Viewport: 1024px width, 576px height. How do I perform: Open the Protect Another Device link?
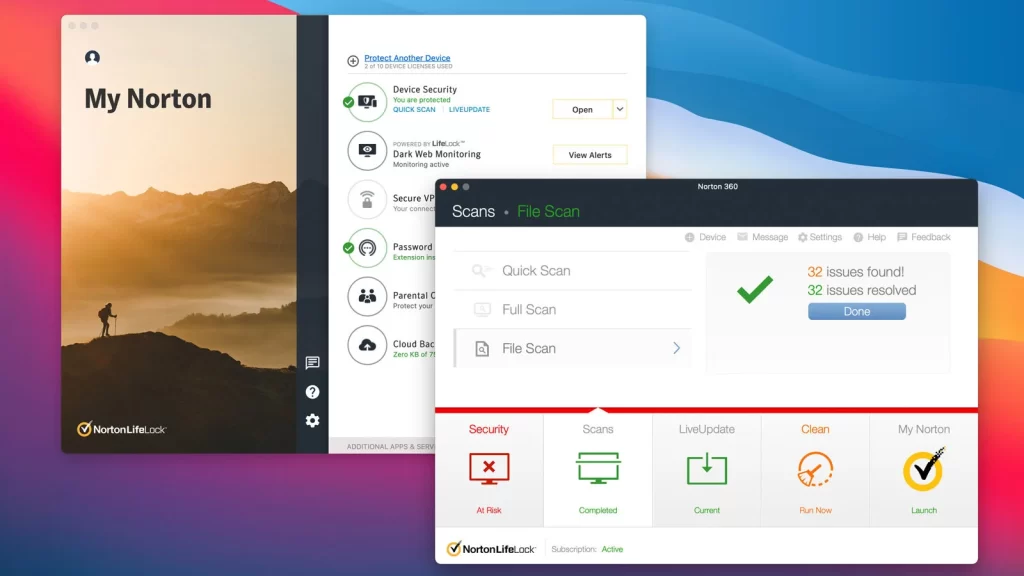click(407, 58)
